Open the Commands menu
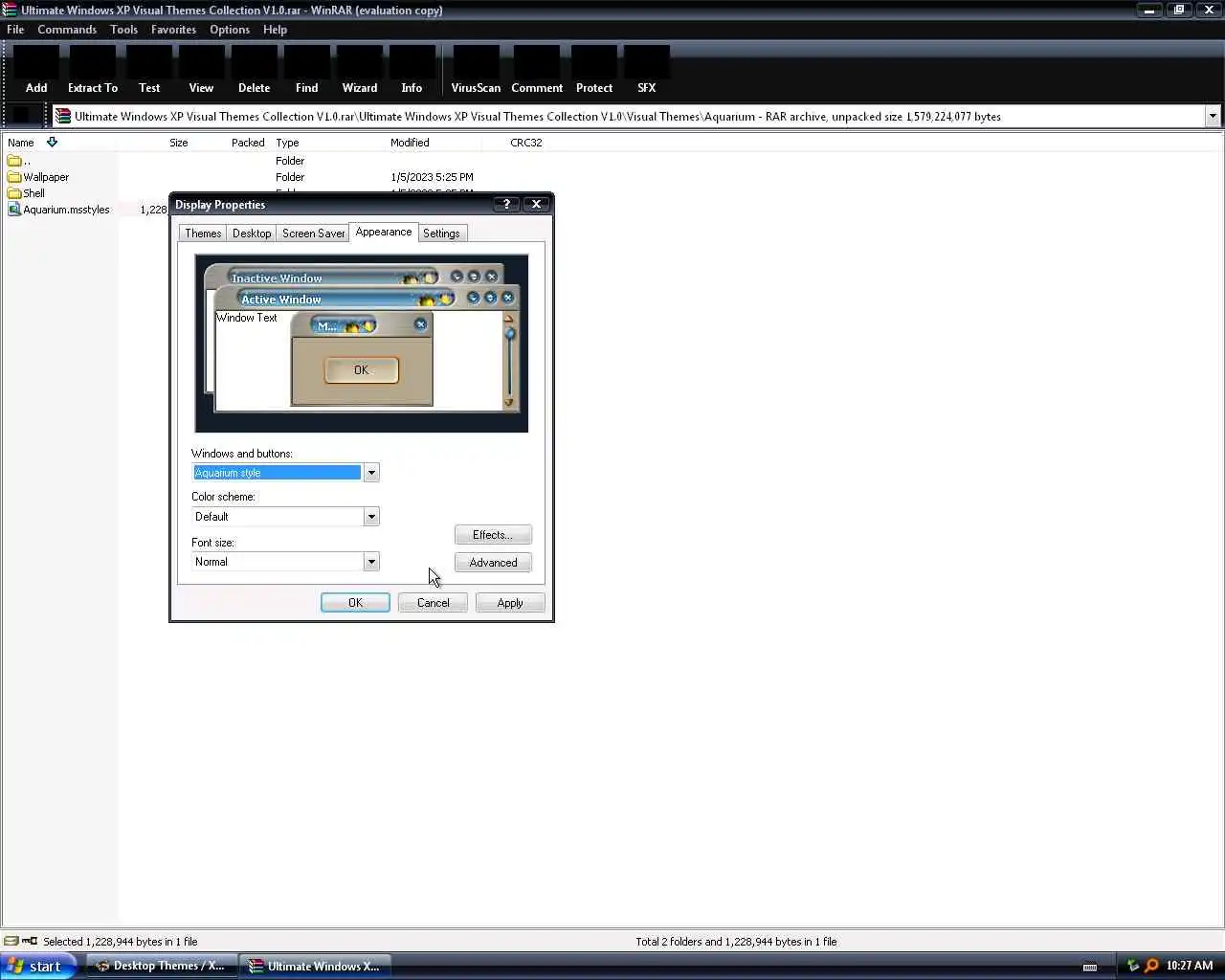This screenshot has width=1225, height=980. click(67, 30)
